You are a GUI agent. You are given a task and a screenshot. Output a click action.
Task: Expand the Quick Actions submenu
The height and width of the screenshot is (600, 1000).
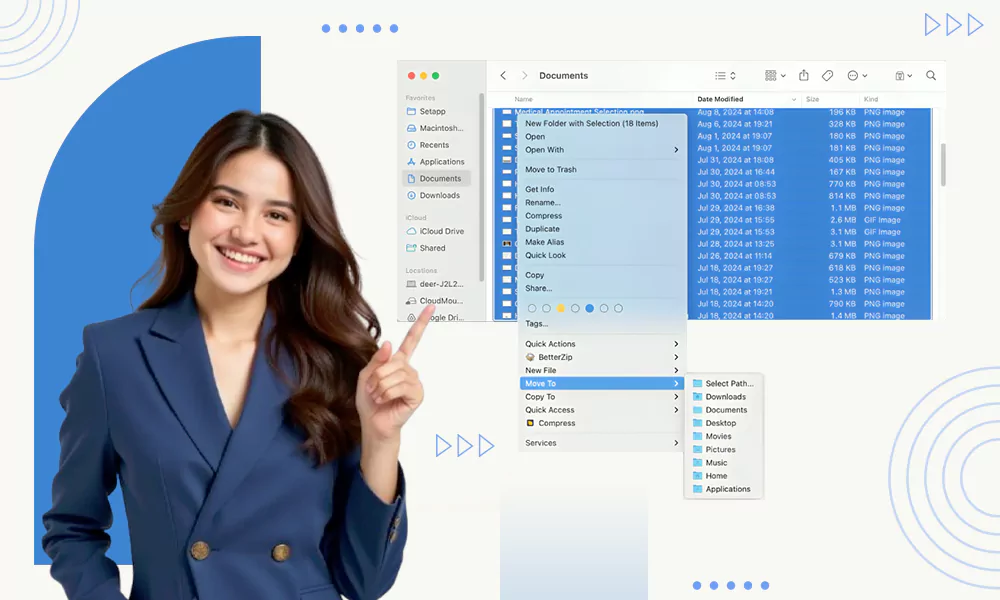pos(601,344)
